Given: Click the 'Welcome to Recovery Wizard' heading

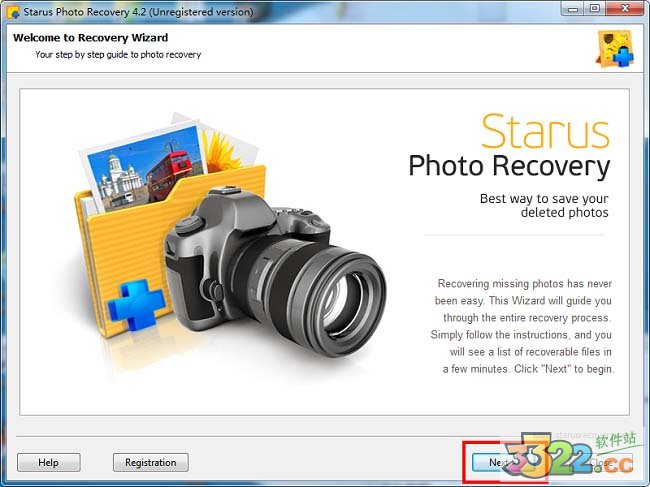Looking at the screenshot, I should 90,38.
